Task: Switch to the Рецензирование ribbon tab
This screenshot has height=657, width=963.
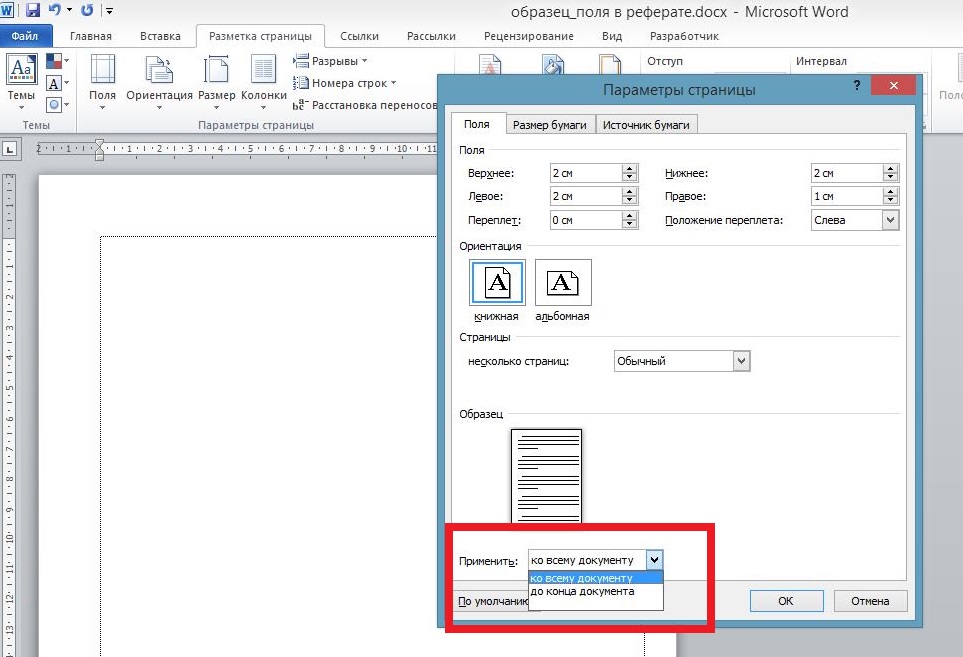Action: [x=529, y=36]
